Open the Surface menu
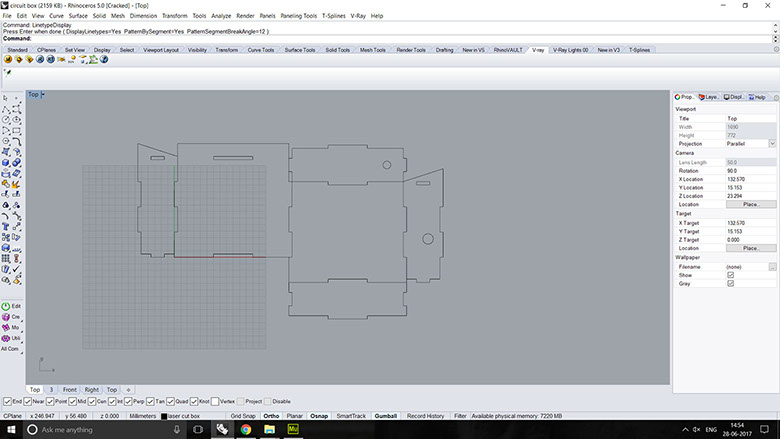Screen dimensions: 780x439 (x=78, y=16)
